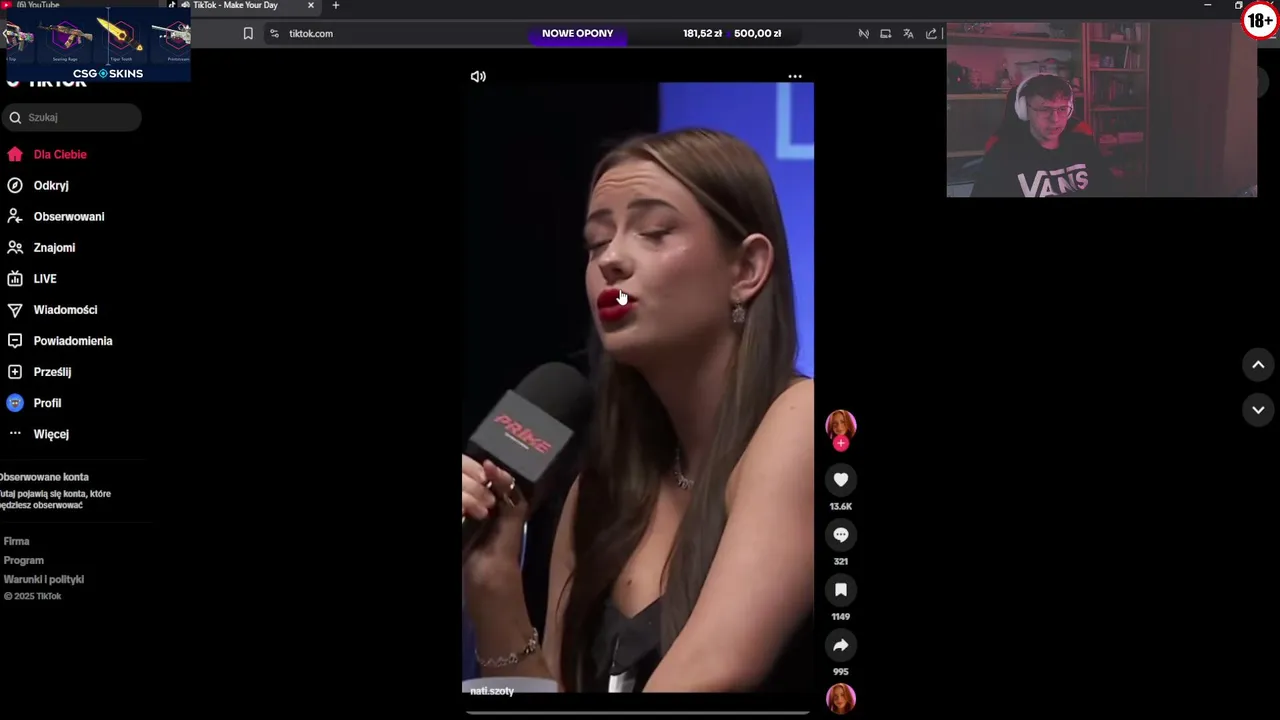Click the search magnifier icon
1280x720 pixels.
point(15,117)
